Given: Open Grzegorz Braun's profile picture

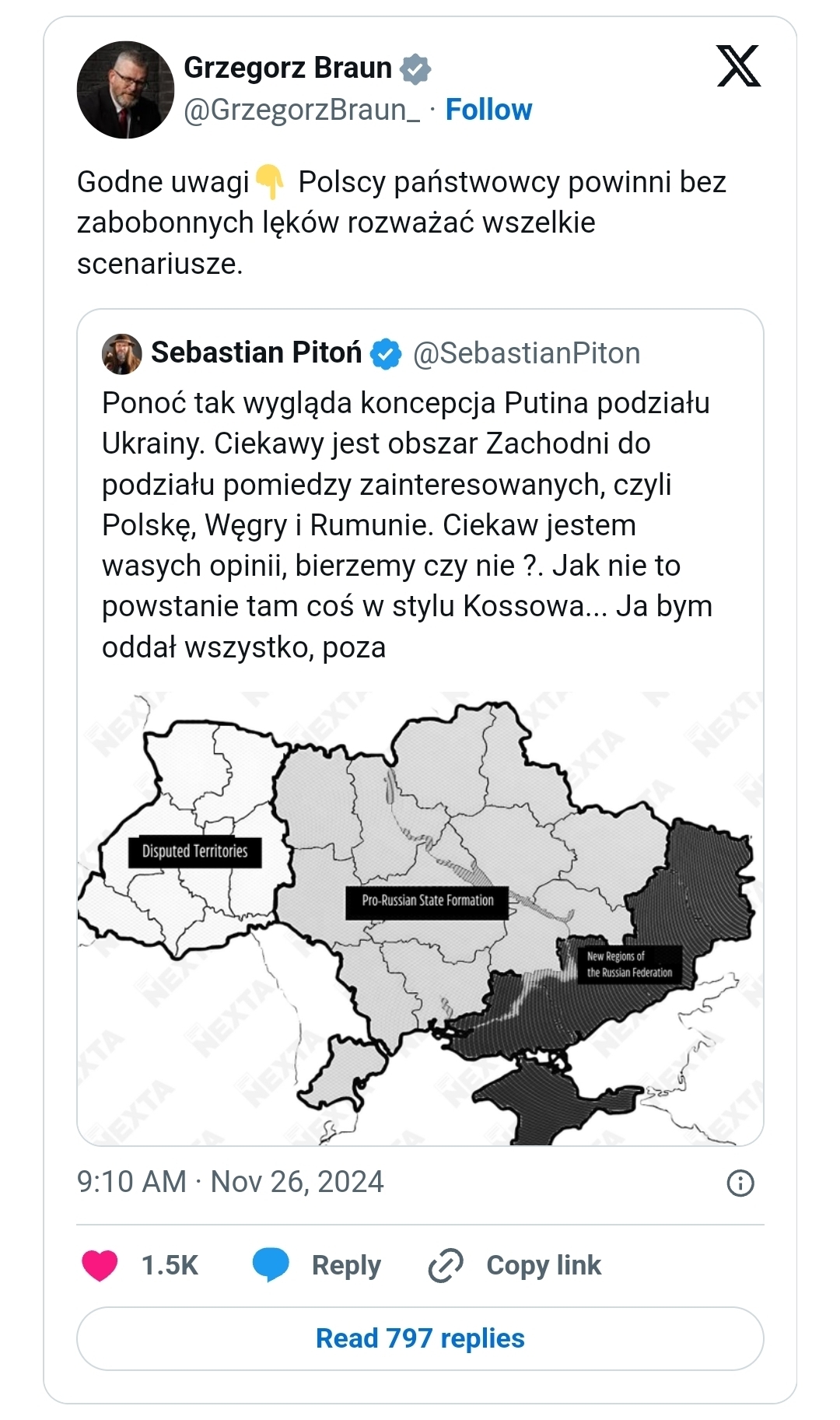Looking at the screenshot, I should (x=125, y=89).
